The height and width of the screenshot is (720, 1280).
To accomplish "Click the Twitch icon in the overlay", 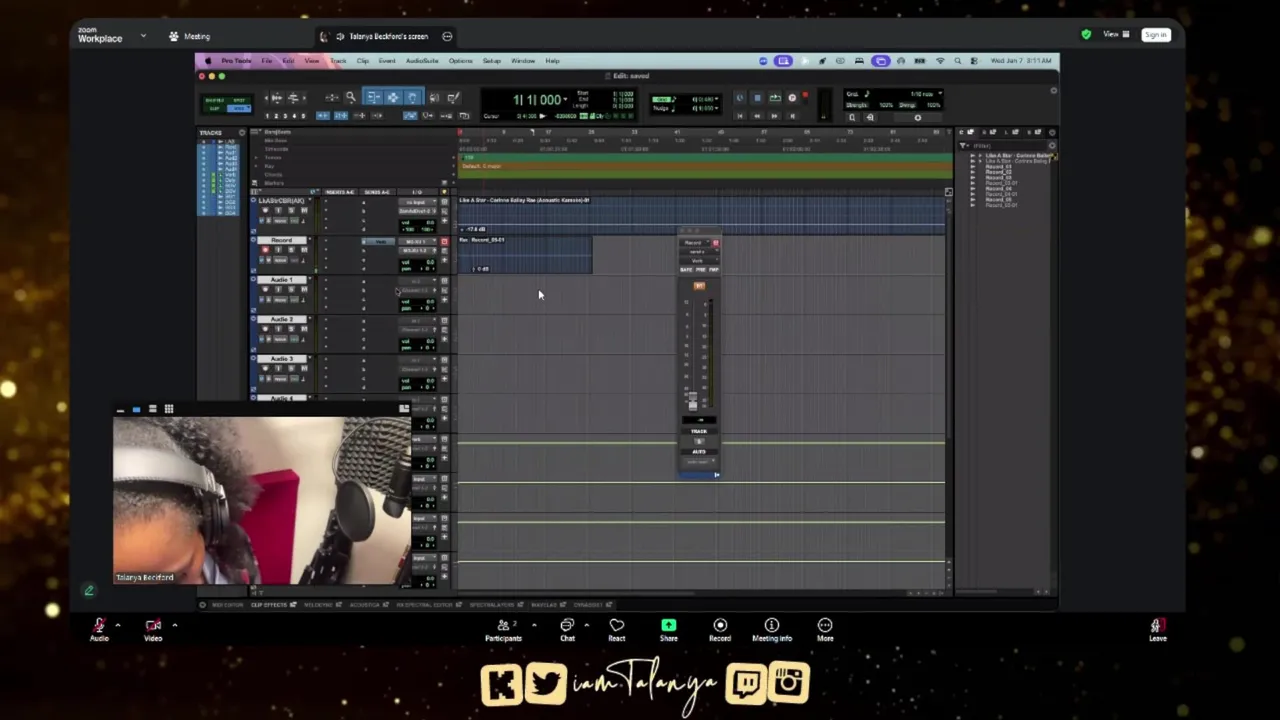I will tap(745, 684).
